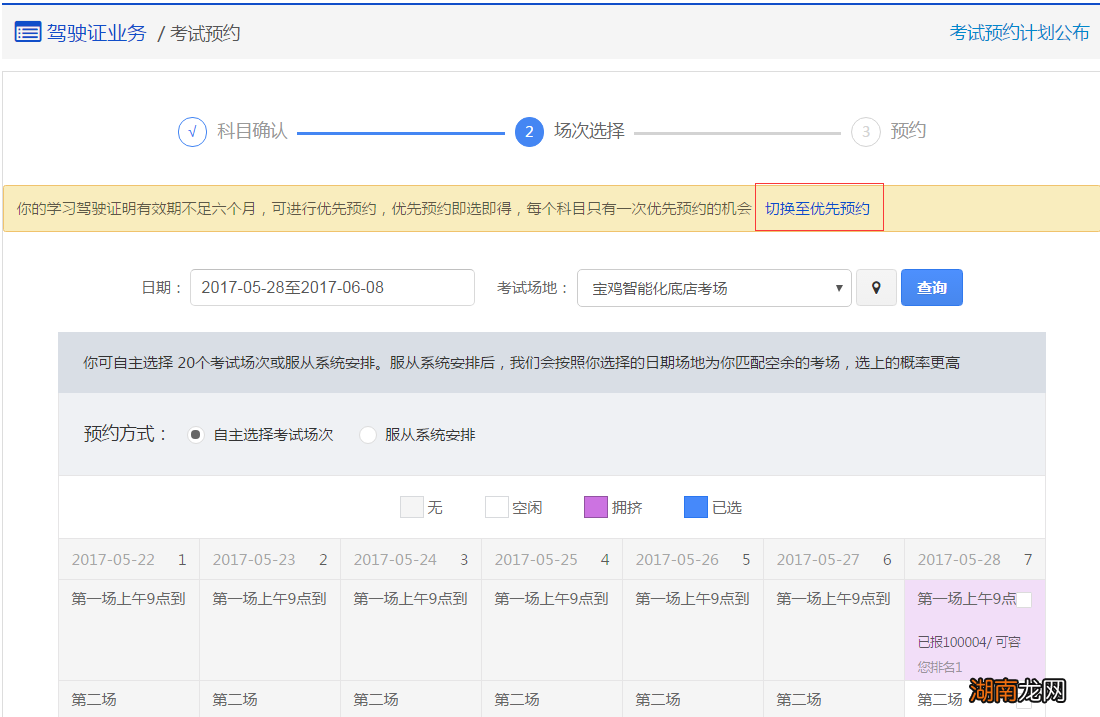Tick the checkbox for 2017-05-28 第一场
The width and height of the screenshot is (1100, 717).
(x=1024, y=599)
